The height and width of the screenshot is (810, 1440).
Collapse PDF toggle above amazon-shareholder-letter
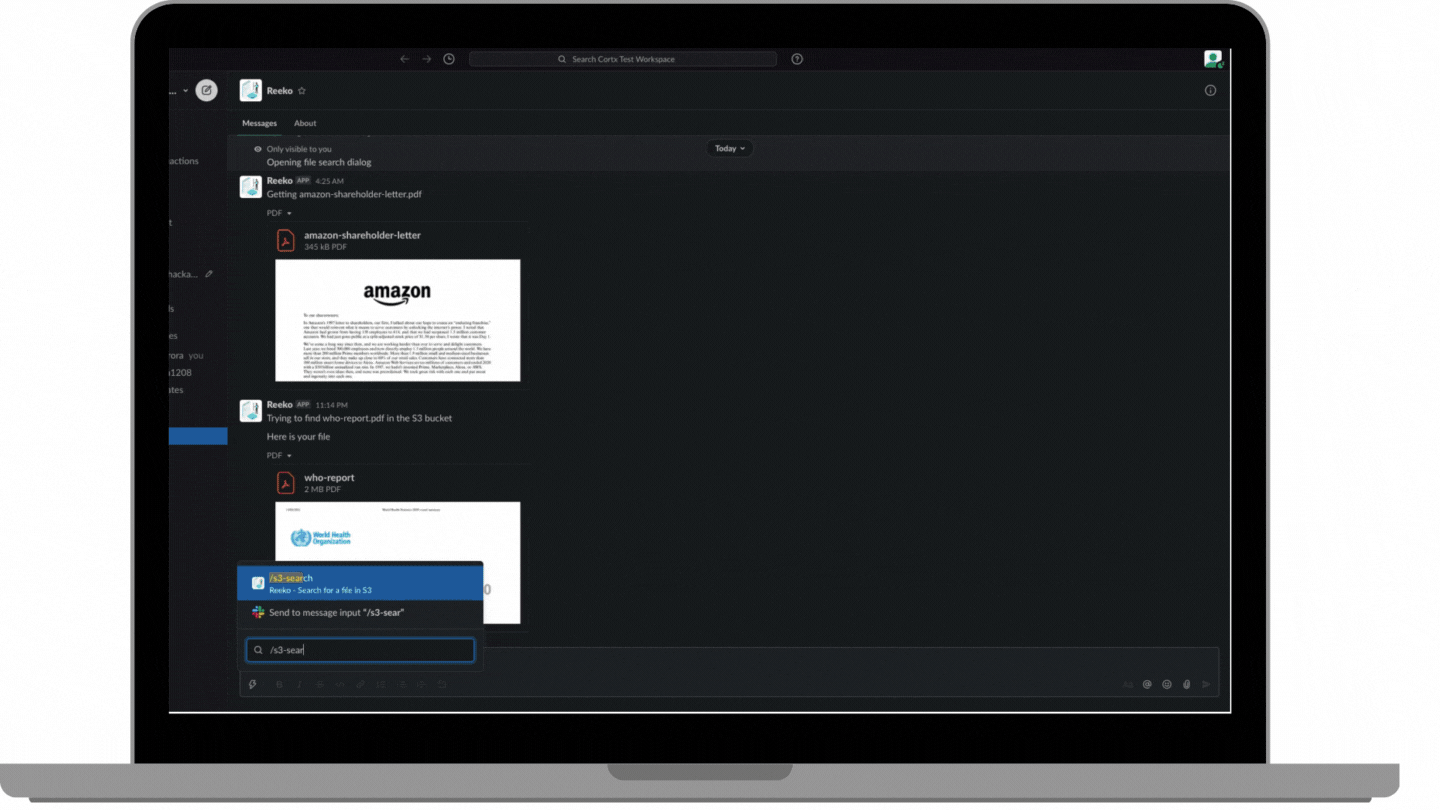279,213
